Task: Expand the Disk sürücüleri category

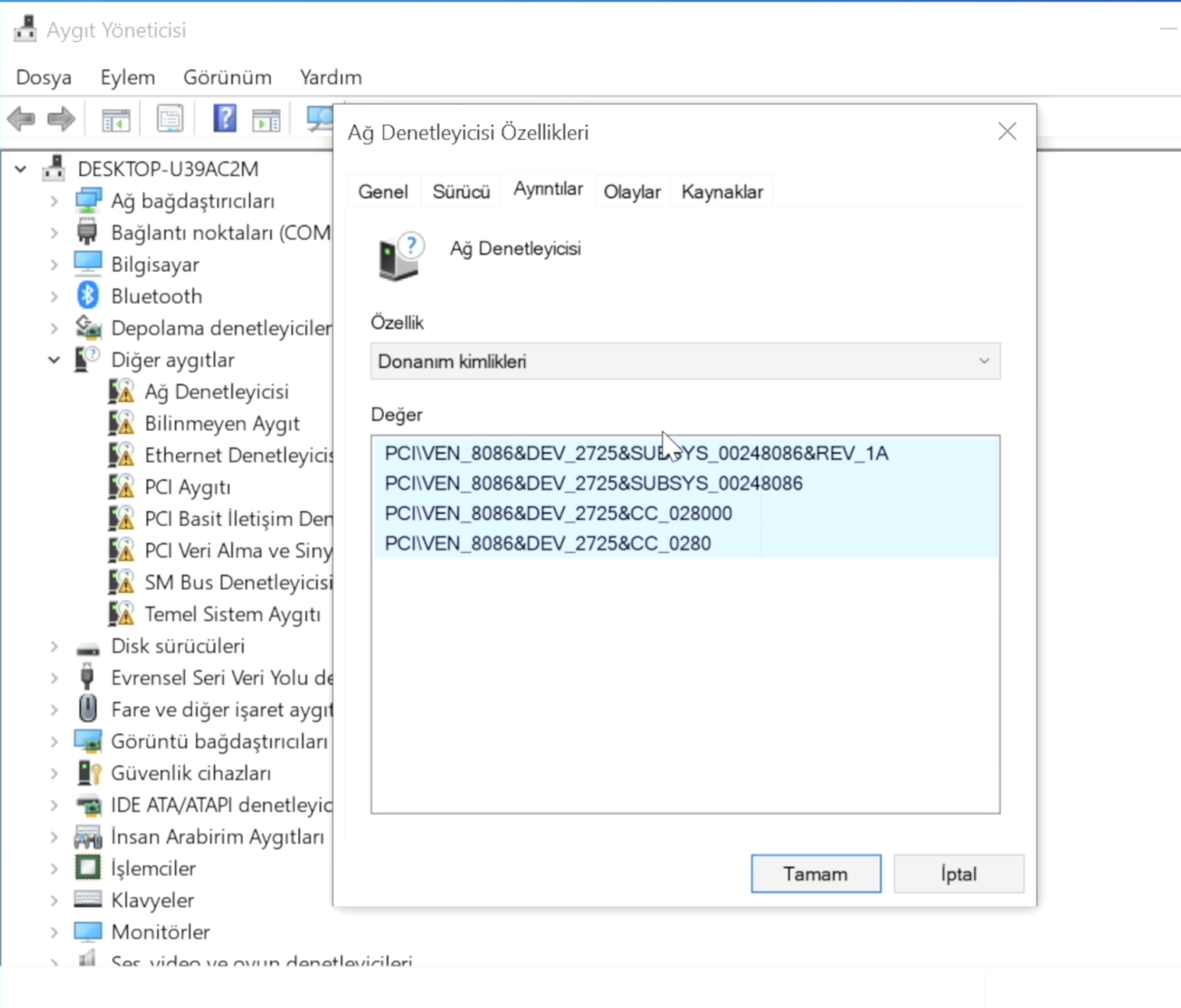Action: (54, 646)
